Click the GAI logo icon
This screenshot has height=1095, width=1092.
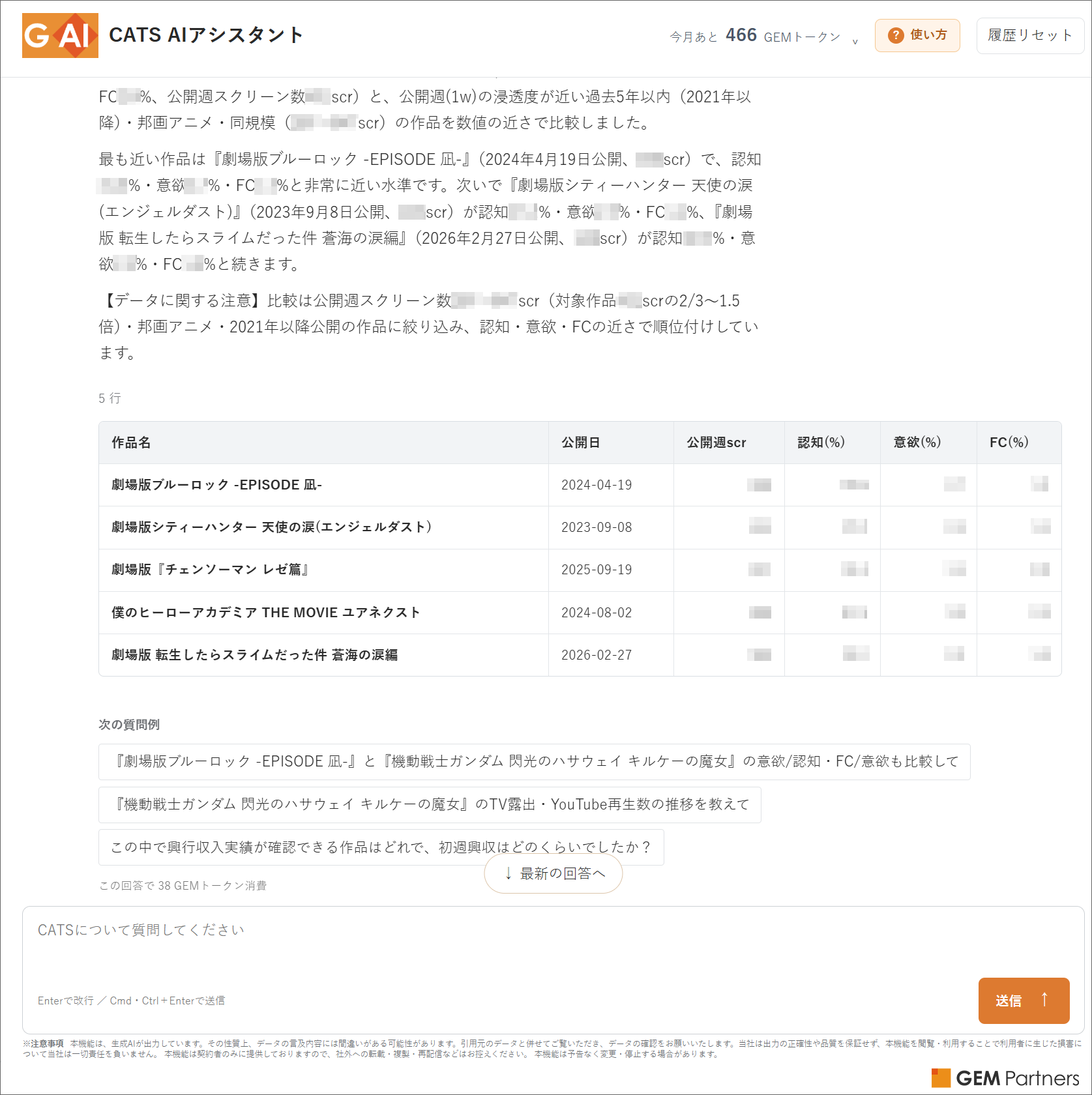click(60, 35)
